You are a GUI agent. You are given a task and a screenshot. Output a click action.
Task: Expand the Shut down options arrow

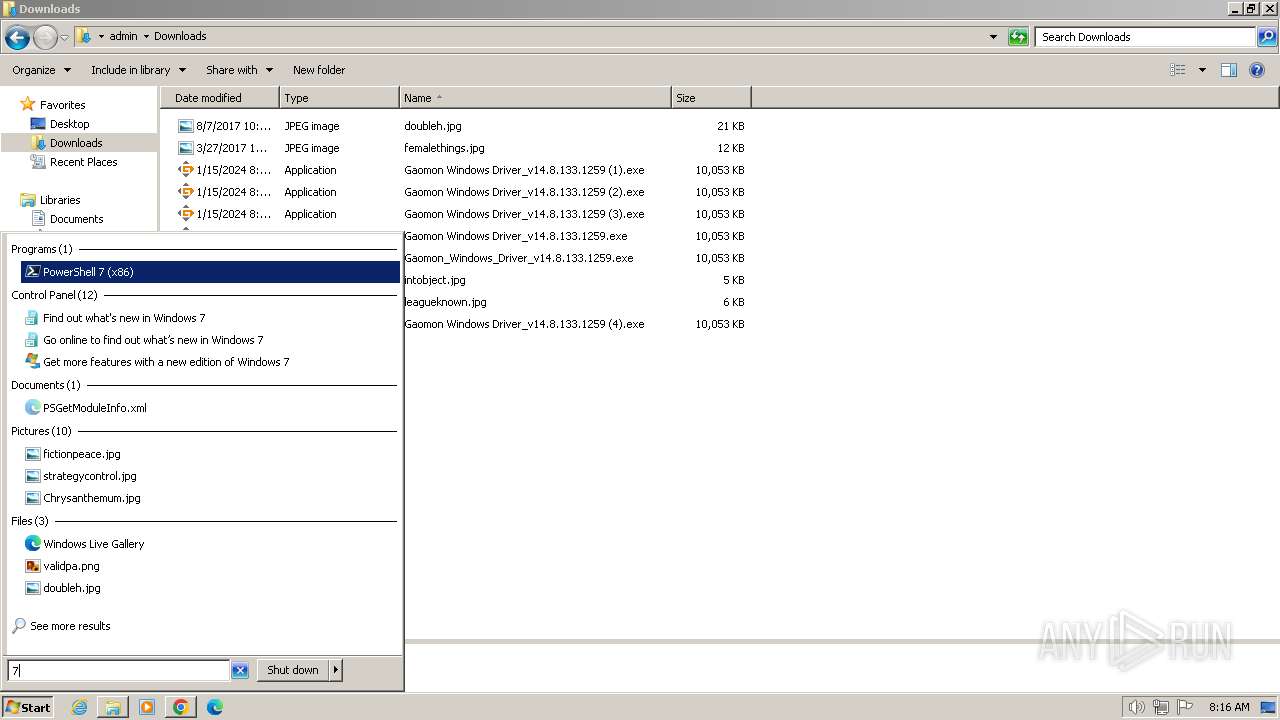(336, 670)
